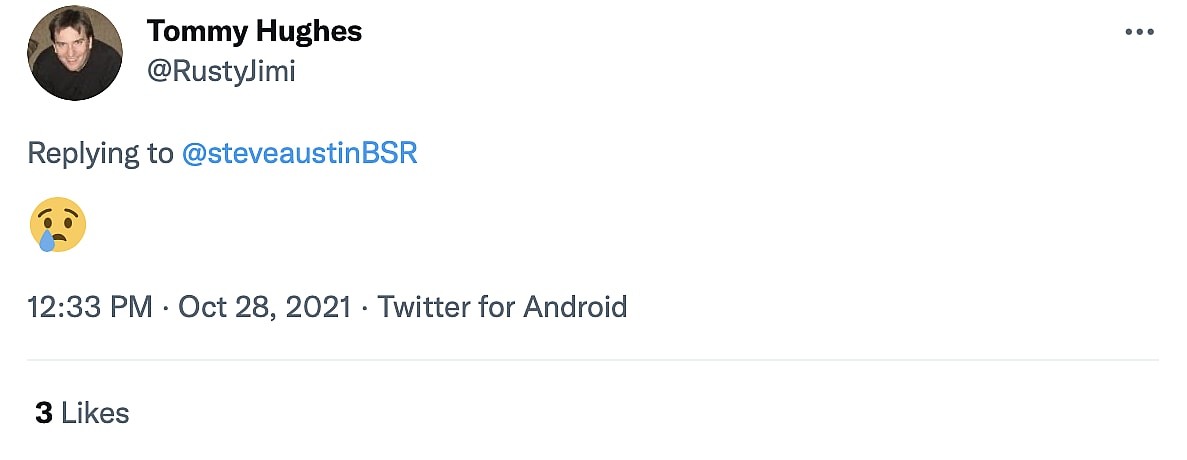
Task: Click the "Replying to" label
Action: (x=100, y=154)
